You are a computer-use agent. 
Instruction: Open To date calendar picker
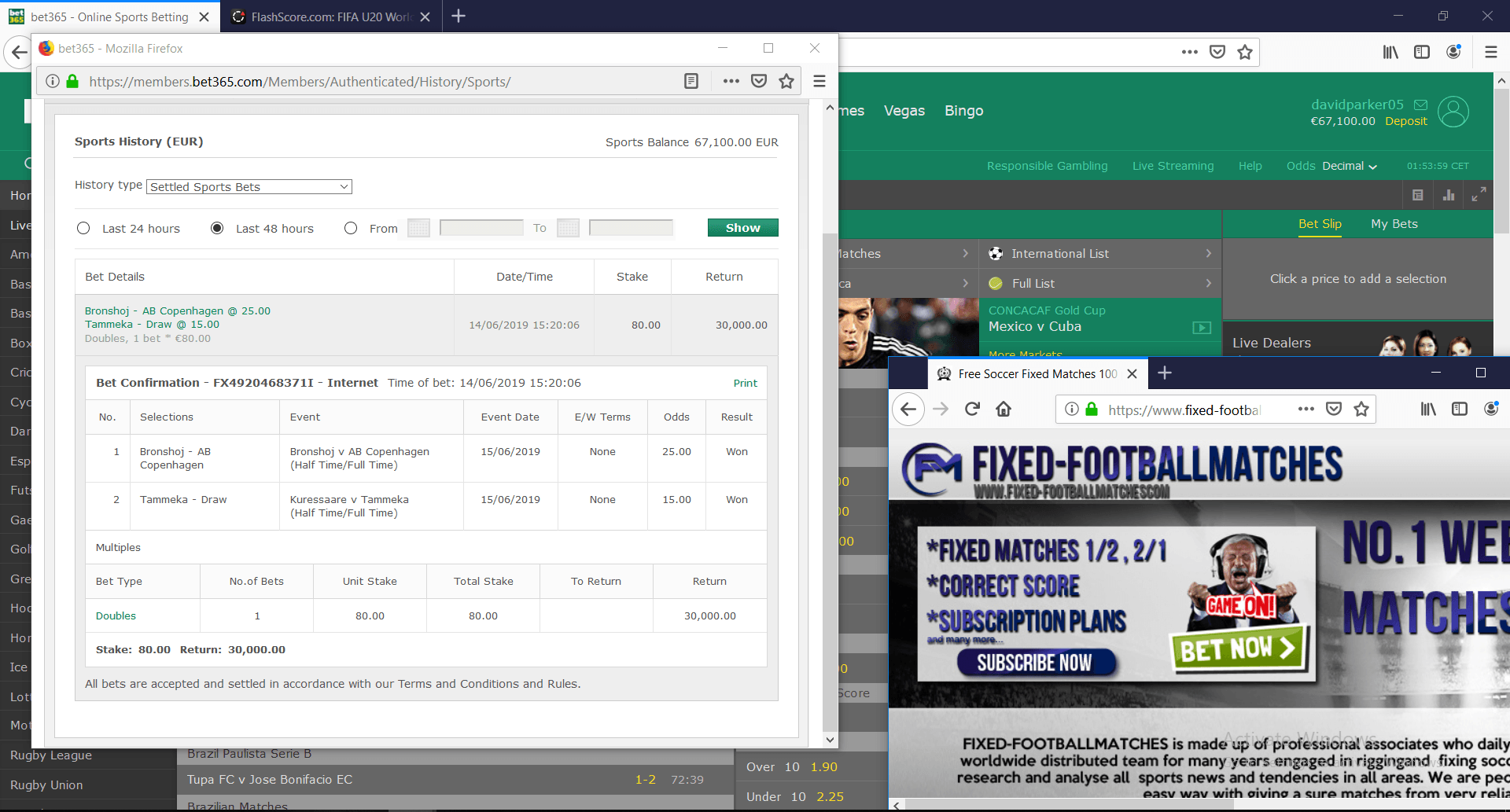click(568, 228)
